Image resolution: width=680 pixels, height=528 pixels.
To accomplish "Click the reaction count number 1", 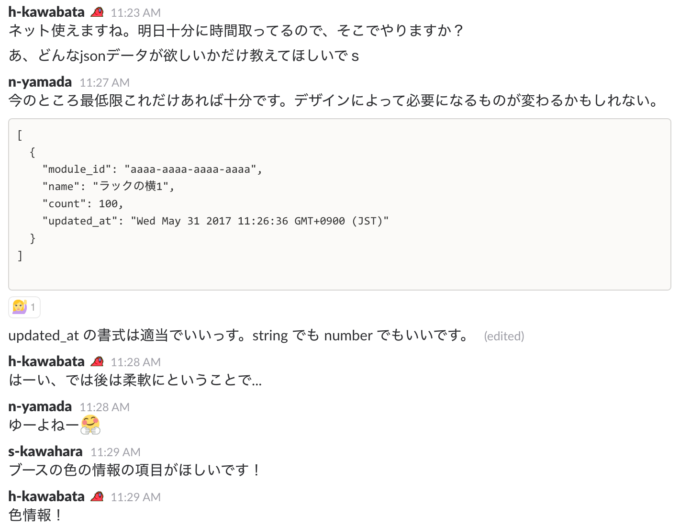I will tap(33, 307).
